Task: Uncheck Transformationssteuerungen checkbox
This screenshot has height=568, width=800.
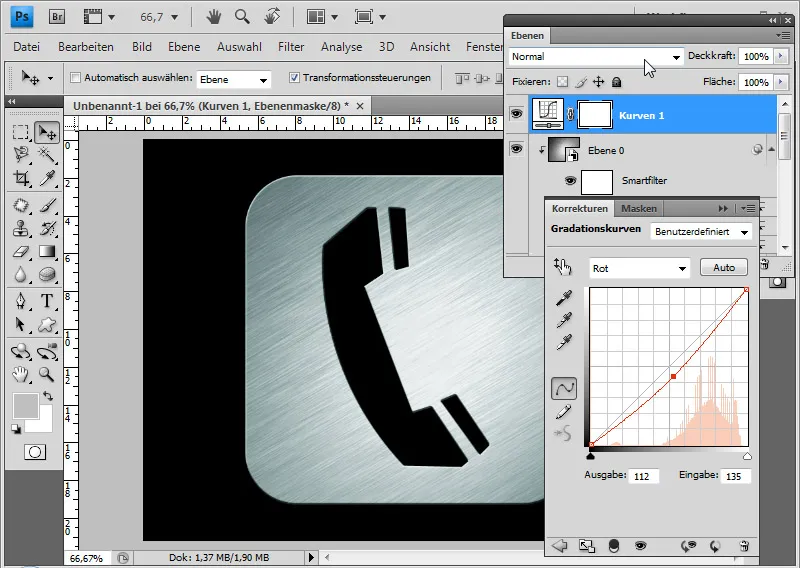Action: [294, 78]
